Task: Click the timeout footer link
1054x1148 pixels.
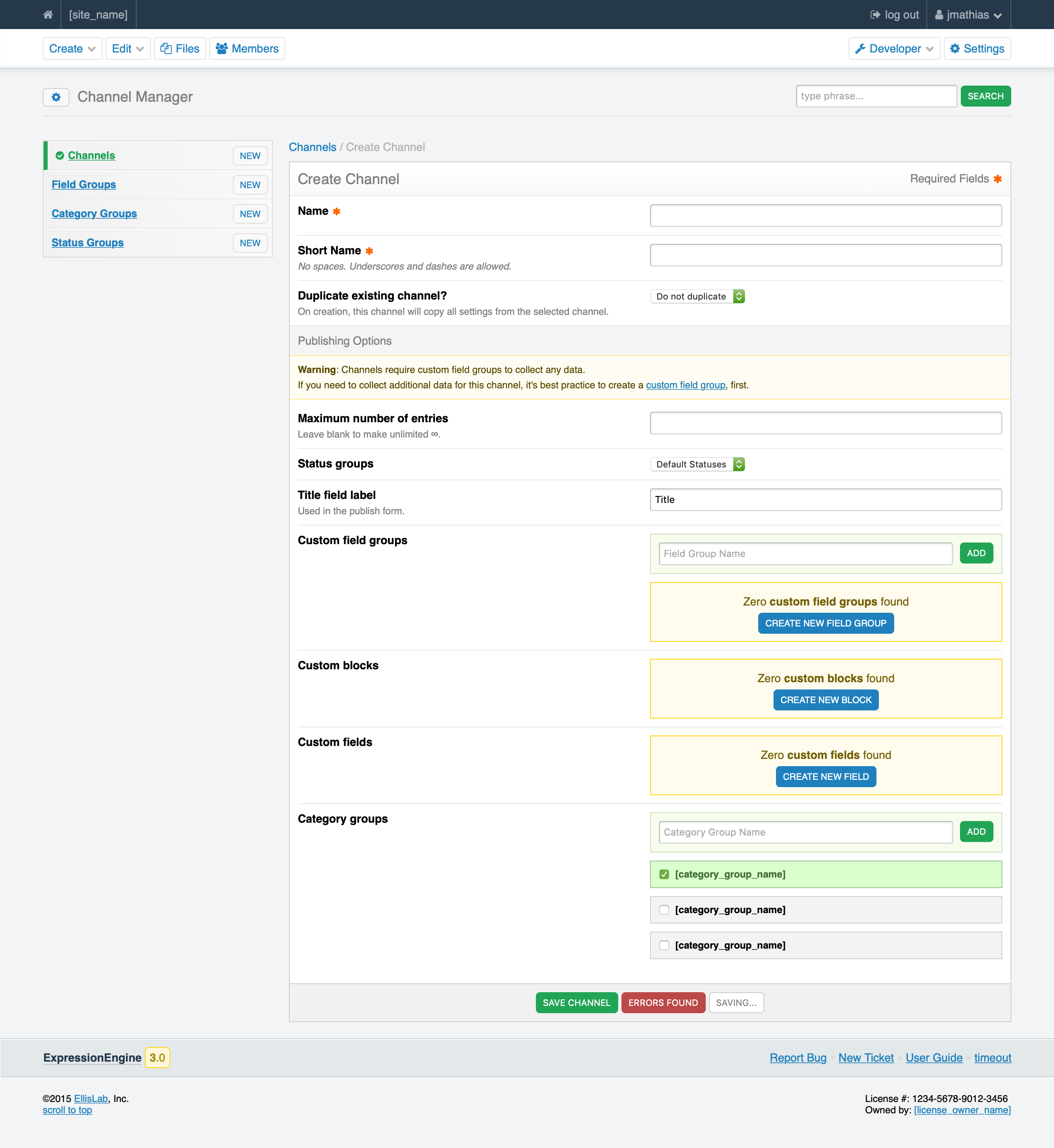Action: (992, 1058)
